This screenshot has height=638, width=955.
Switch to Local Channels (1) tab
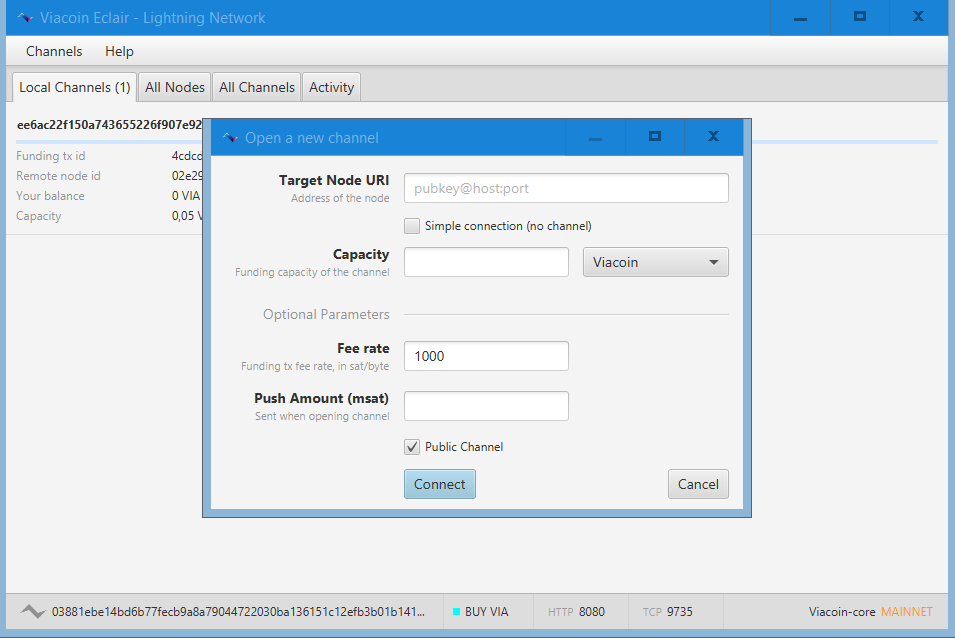(74, 87)
